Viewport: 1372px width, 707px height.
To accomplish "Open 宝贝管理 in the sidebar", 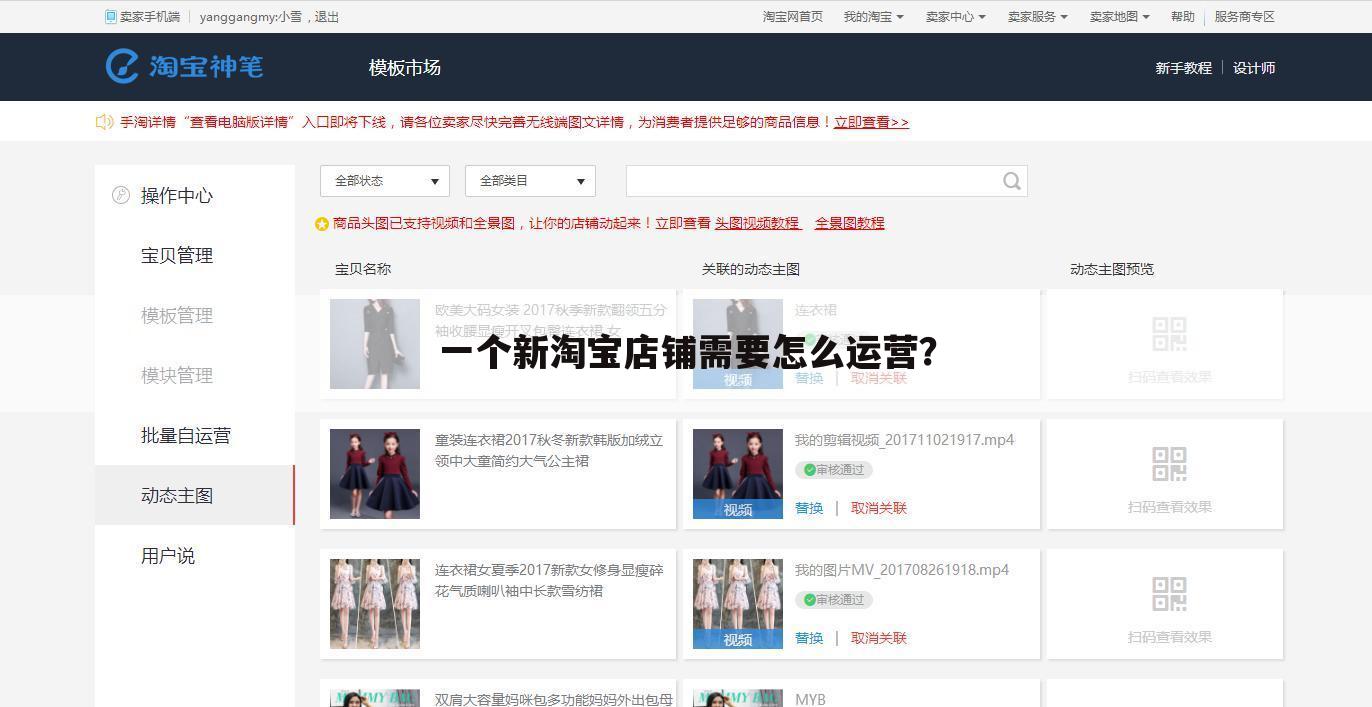I will click(177, 256).
